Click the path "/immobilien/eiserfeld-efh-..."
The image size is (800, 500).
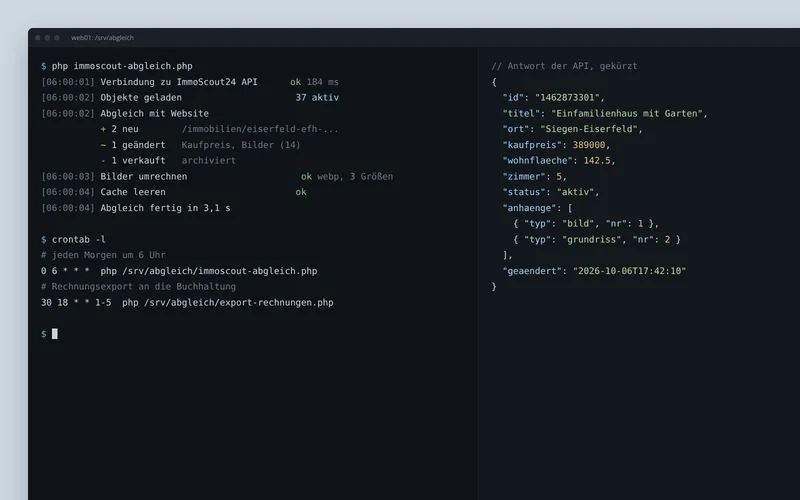tap(260, 130)
